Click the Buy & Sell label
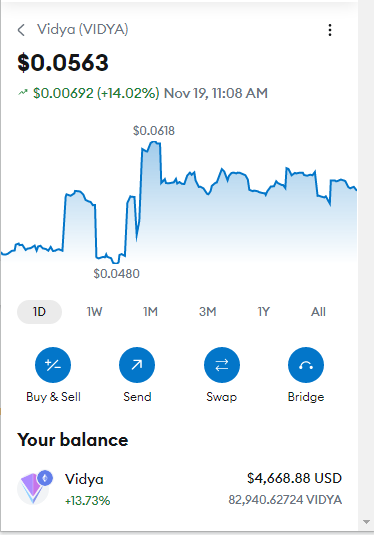 (x=53, y=396)
